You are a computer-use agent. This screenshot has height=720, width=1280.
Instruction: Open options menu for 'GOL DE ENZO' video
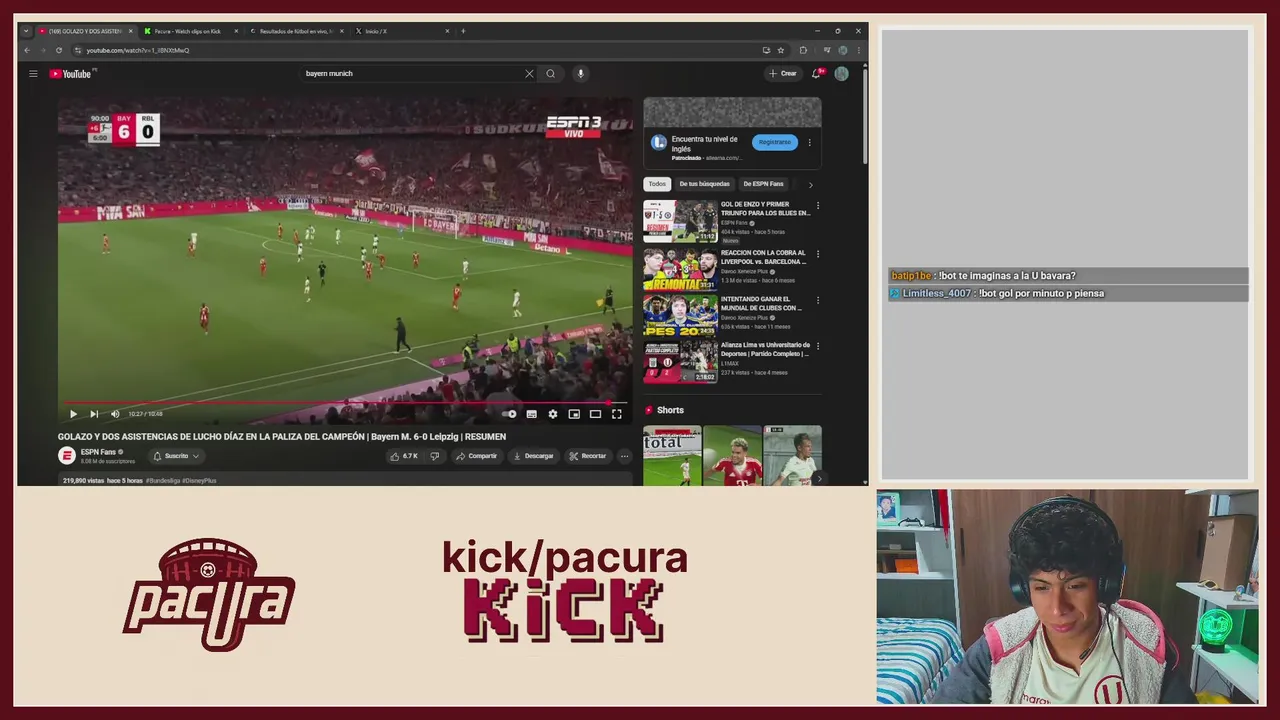[x=818, y=206]
